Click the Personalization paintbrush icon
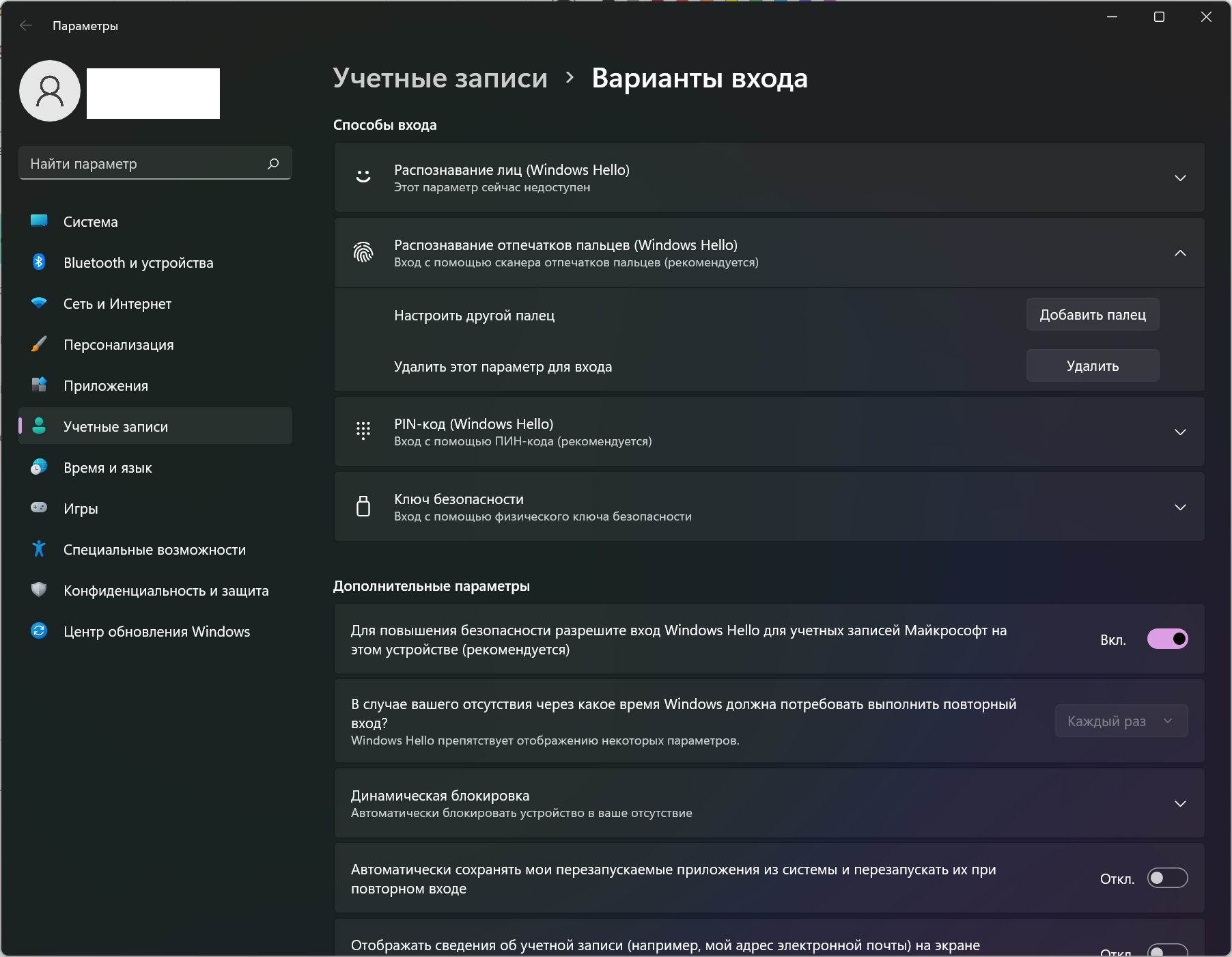 [x=39, y=344]
